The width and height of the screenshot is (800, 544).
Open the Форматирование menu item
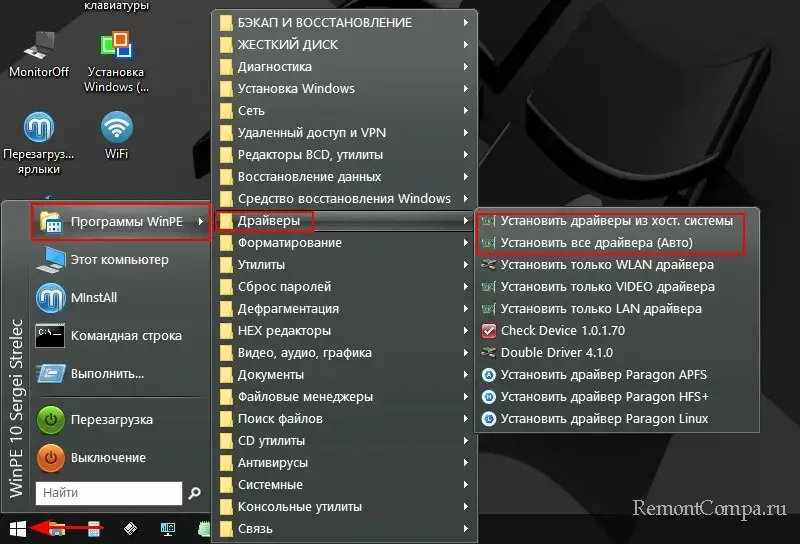(x=345, y=243)
